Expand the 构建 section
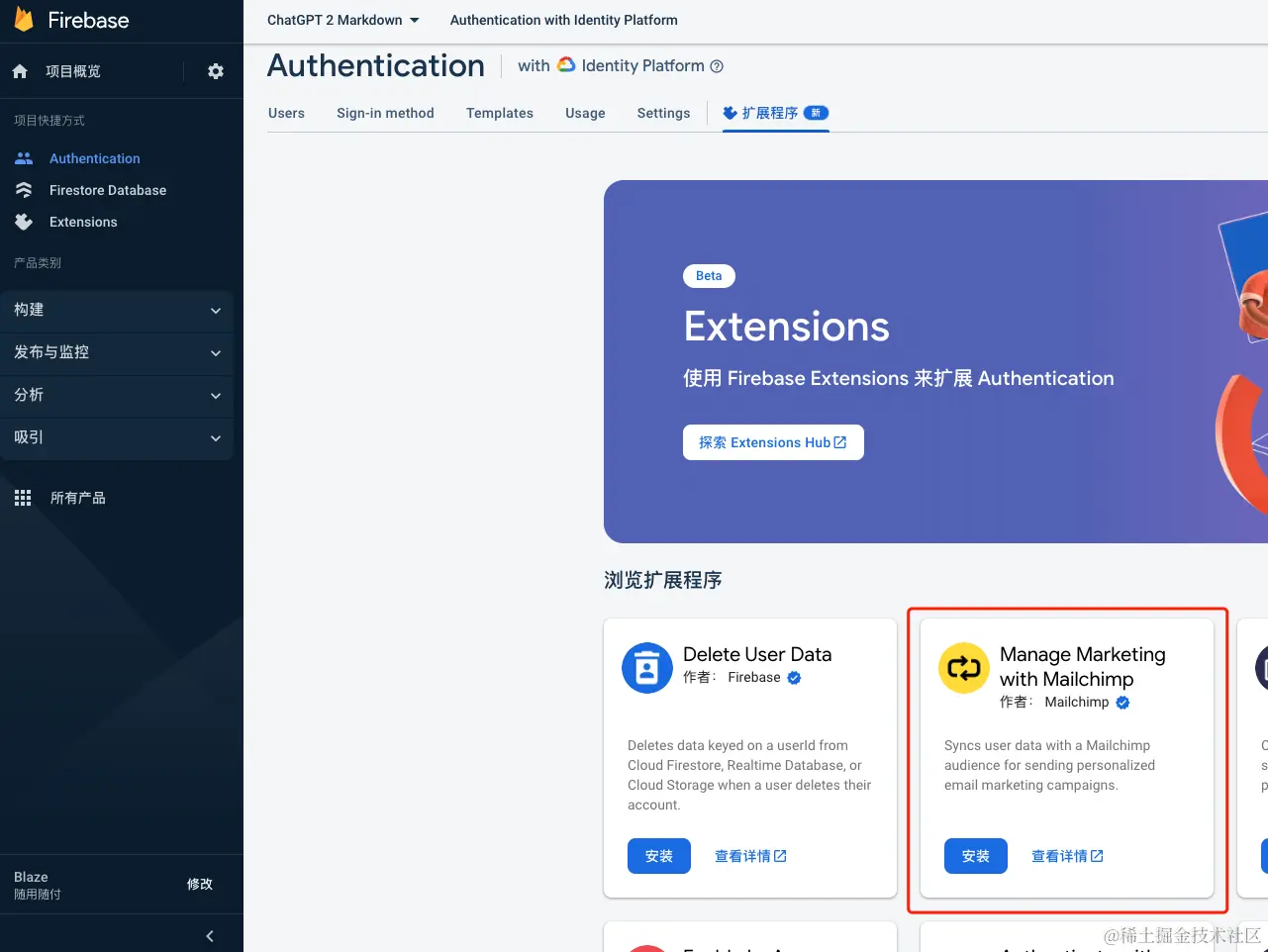This screenshot has height=952, width=1268. click(x=117, y=311)
